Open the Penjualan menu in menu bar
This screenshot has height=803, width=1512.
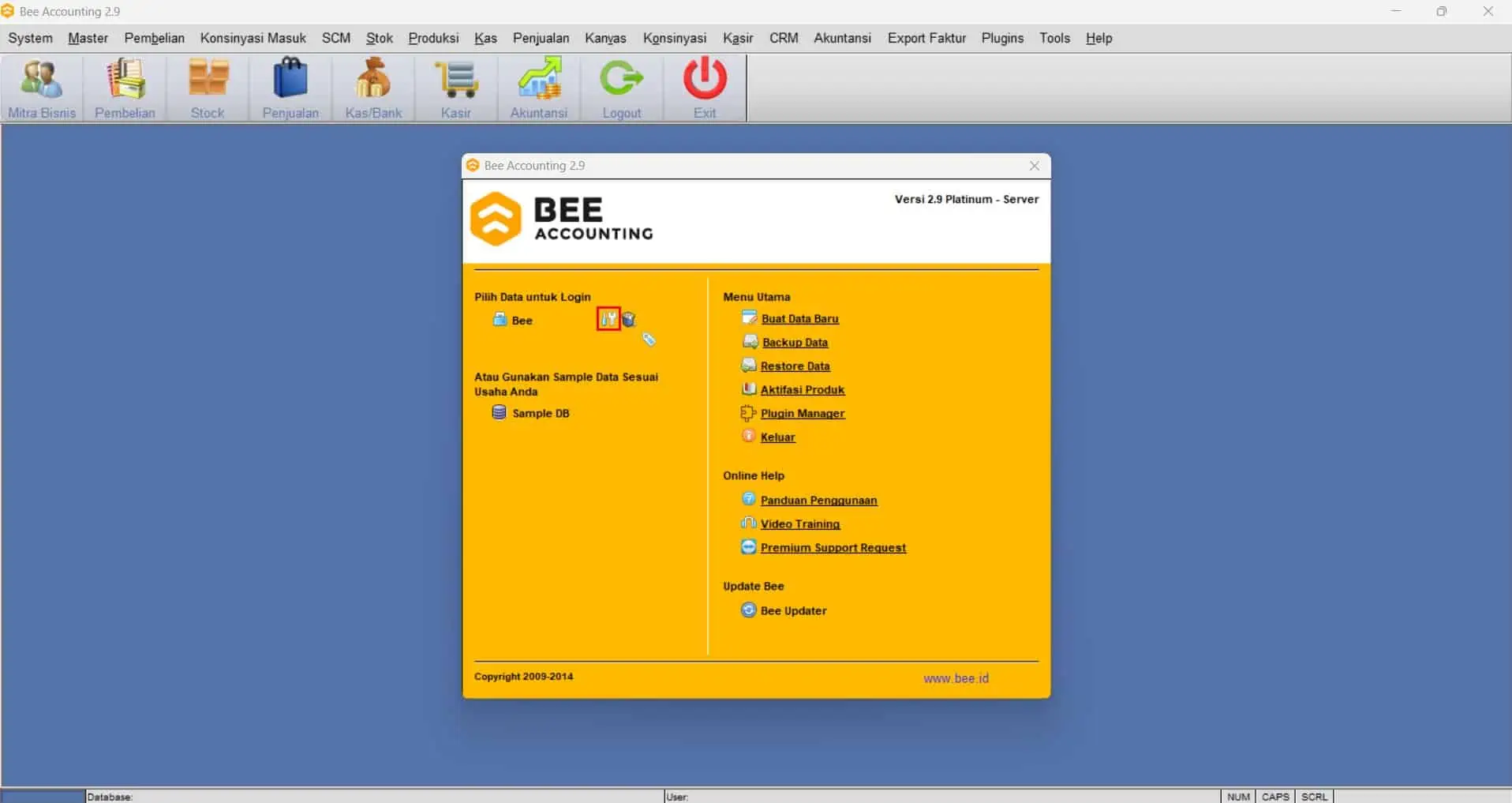pos(541,38)
